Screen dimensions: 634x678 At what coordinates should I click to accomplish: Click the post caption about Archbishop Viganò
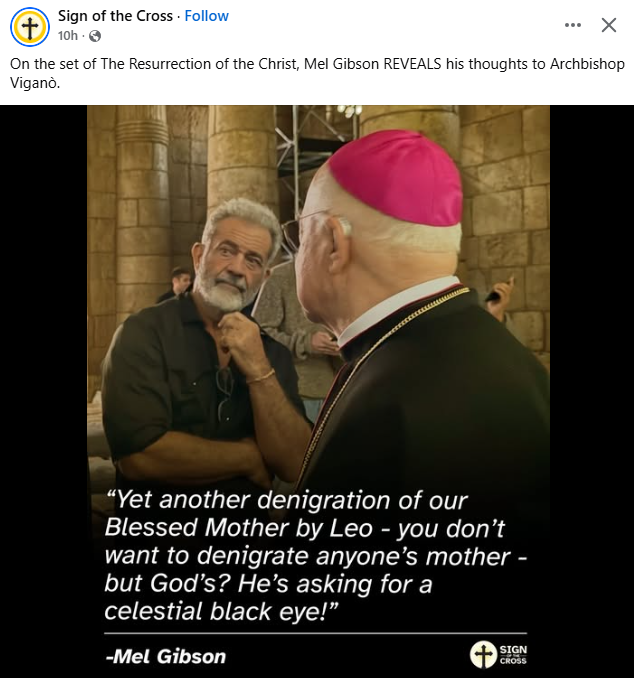coord(317,73)
